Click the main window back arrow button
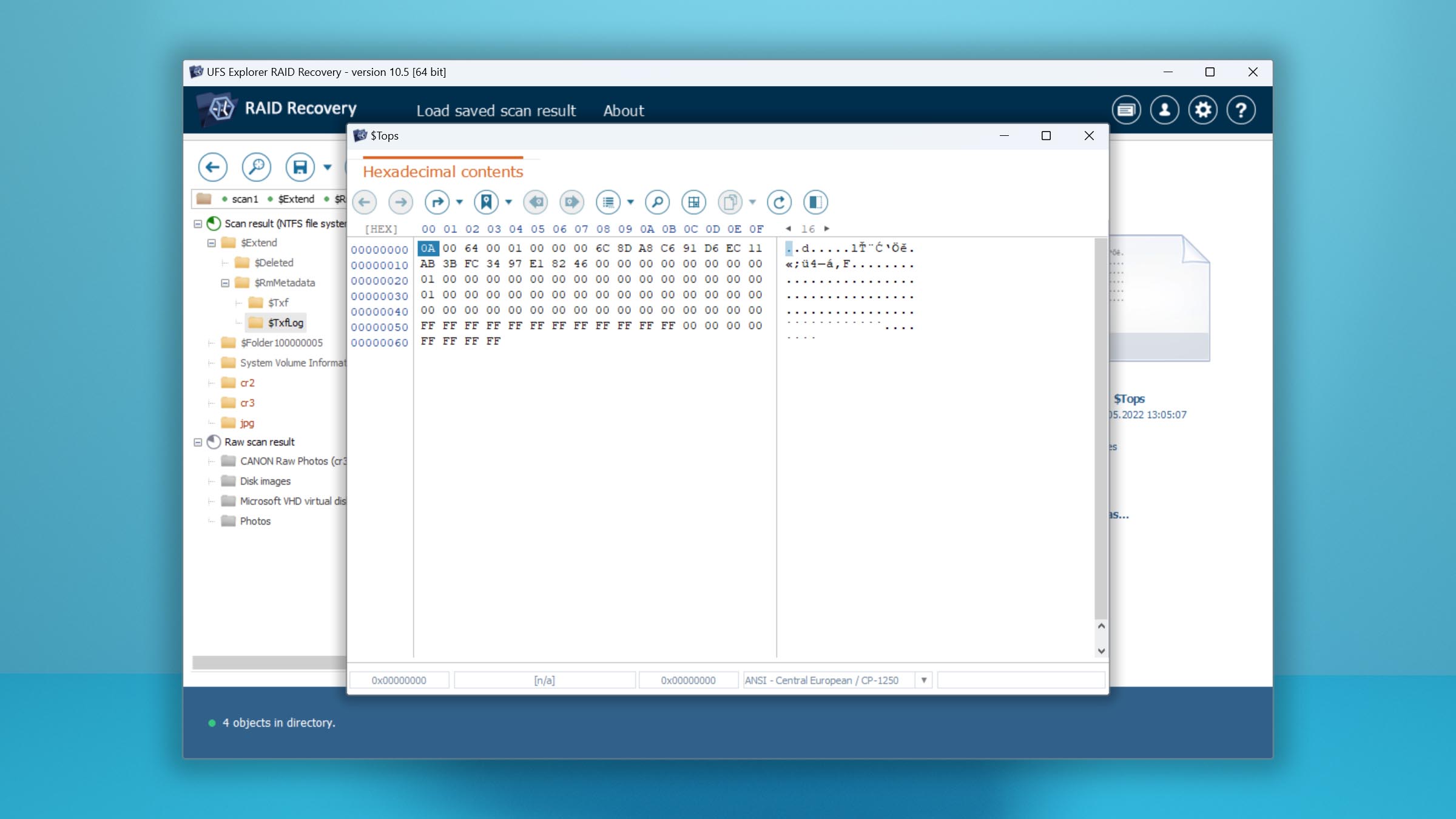Viewport: 1456px width, 819px height. (x=212, y=167)
